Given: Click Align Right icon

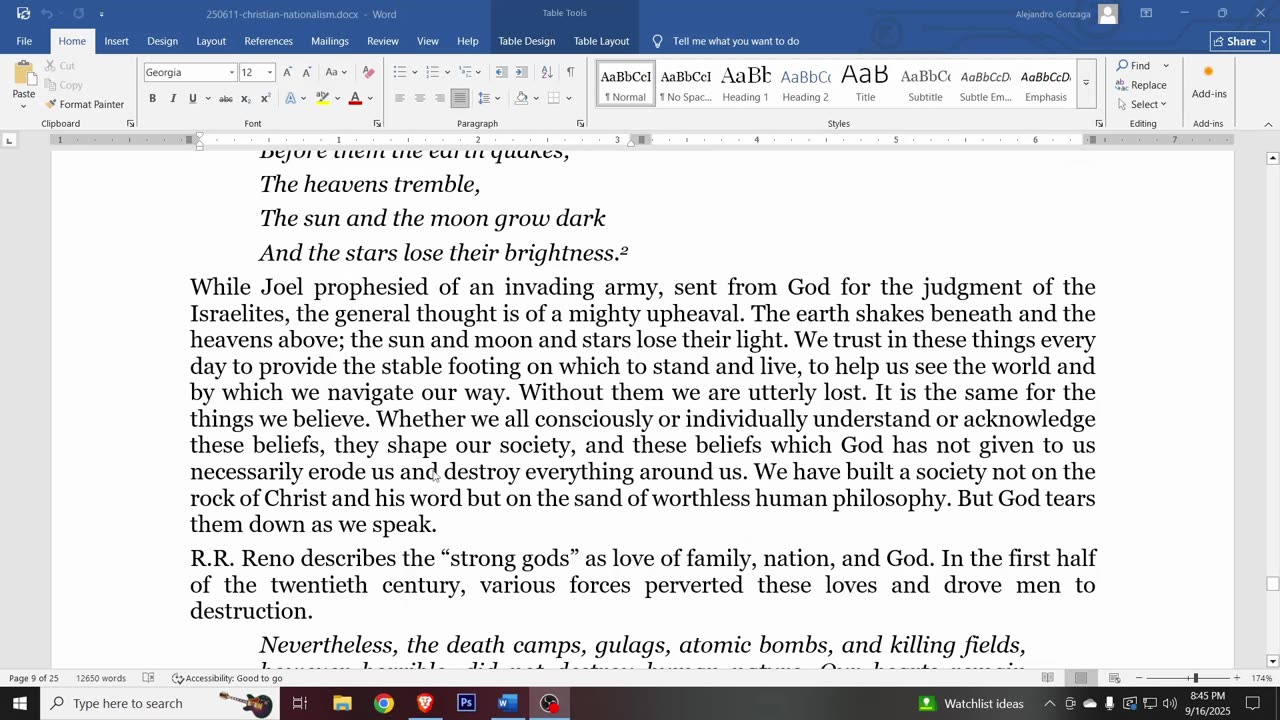Looking at the screenshot, I should point(440,98).
